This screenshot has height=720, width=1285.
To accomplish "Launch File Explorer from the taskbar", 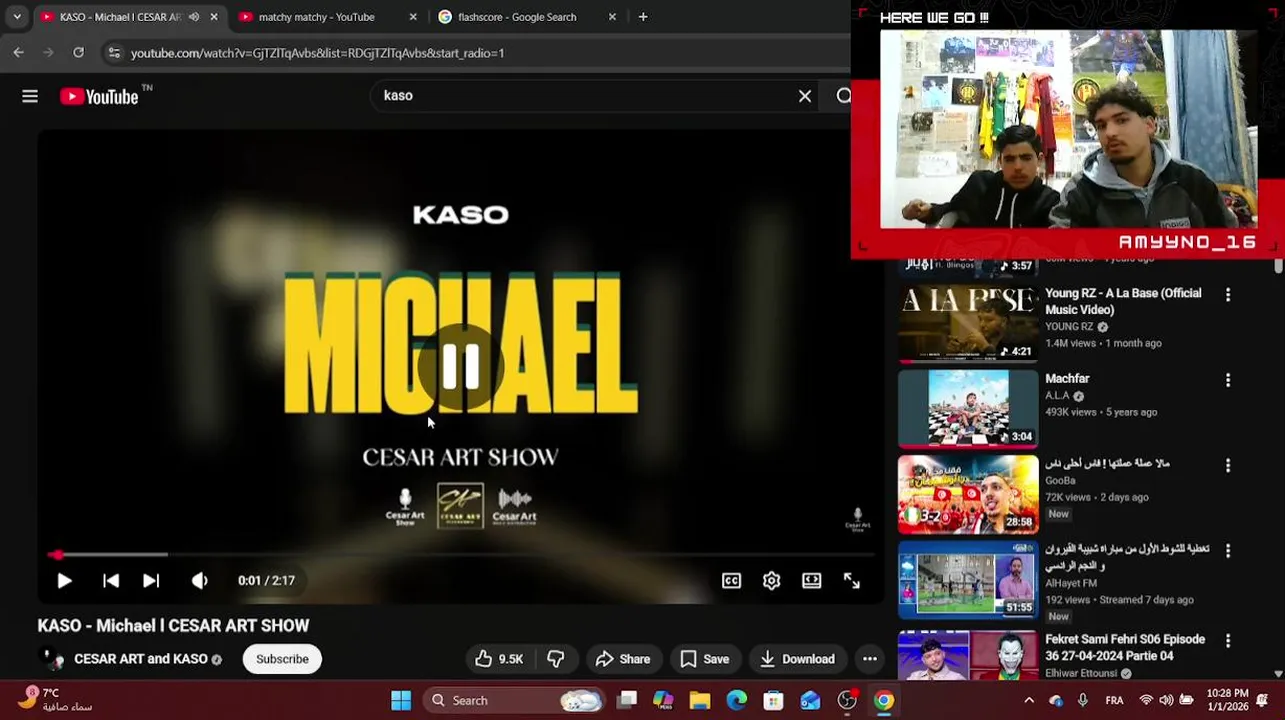I will [x=700, y=700].
